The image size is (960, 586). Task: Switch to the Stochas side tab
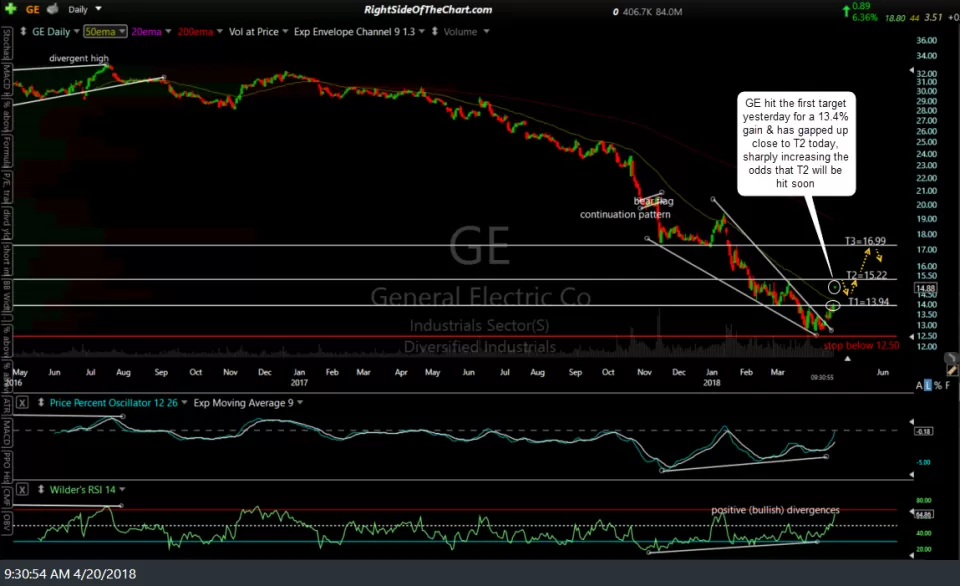click(6, 44)
